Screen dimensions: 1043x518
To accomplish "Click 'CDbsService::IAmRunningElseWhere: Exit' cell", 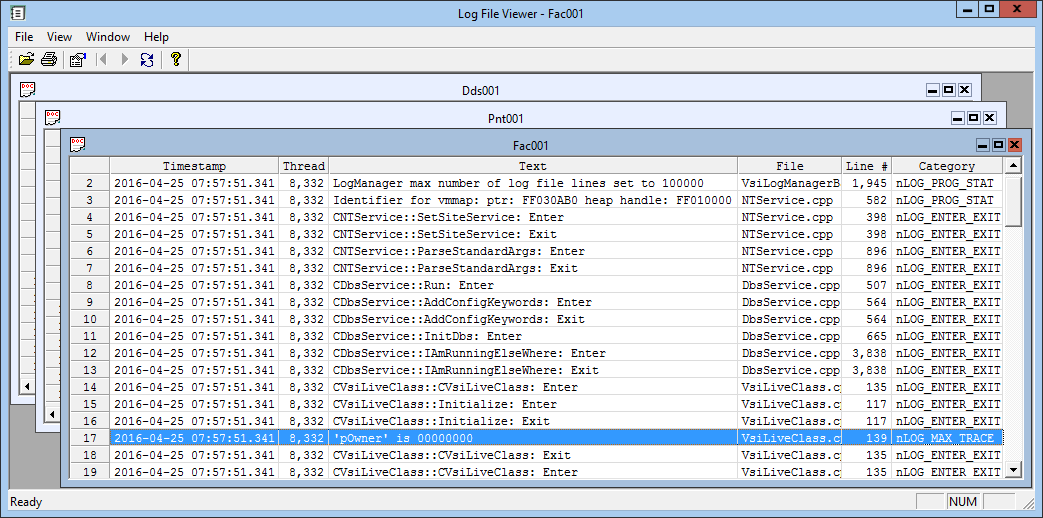I will [534, 370].
